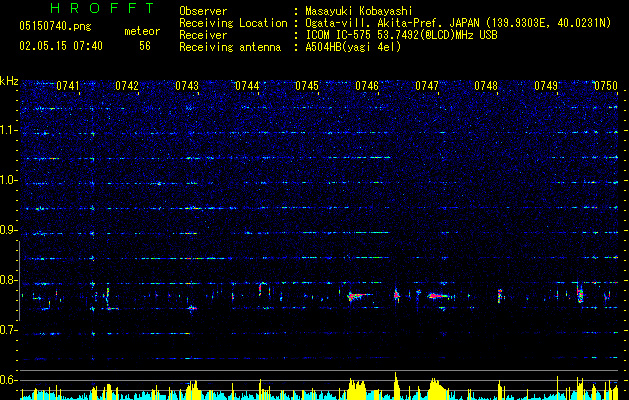Click the meteor count 56
The width and height of the screenshot is (629, 400).
[145, 46]
